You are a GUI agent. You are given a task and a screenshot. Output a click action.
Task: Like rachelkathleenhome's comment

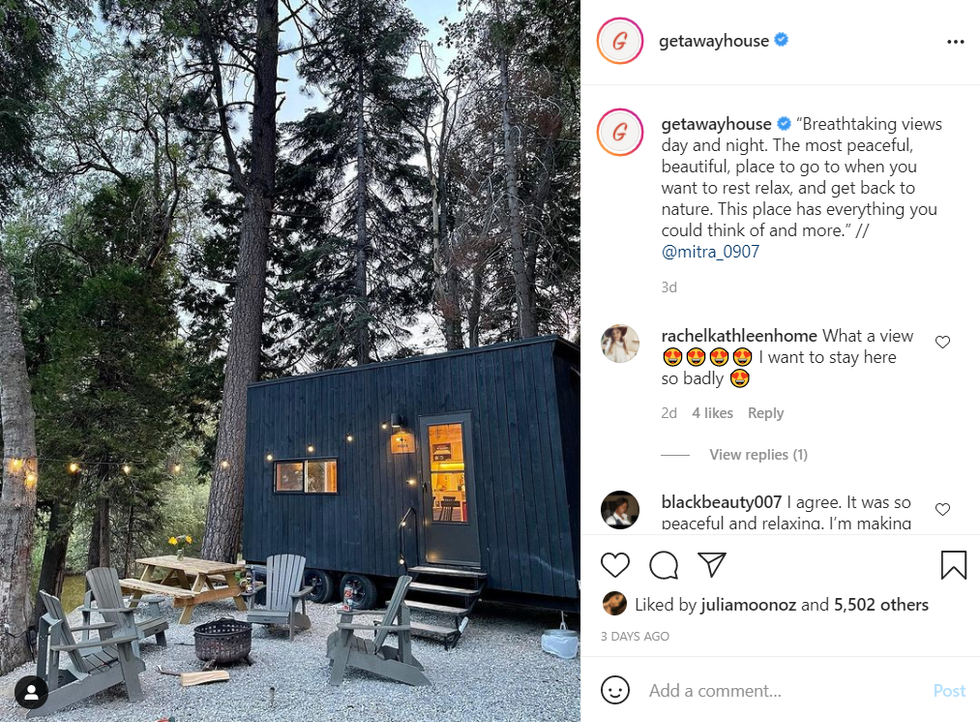pos(942,342)
